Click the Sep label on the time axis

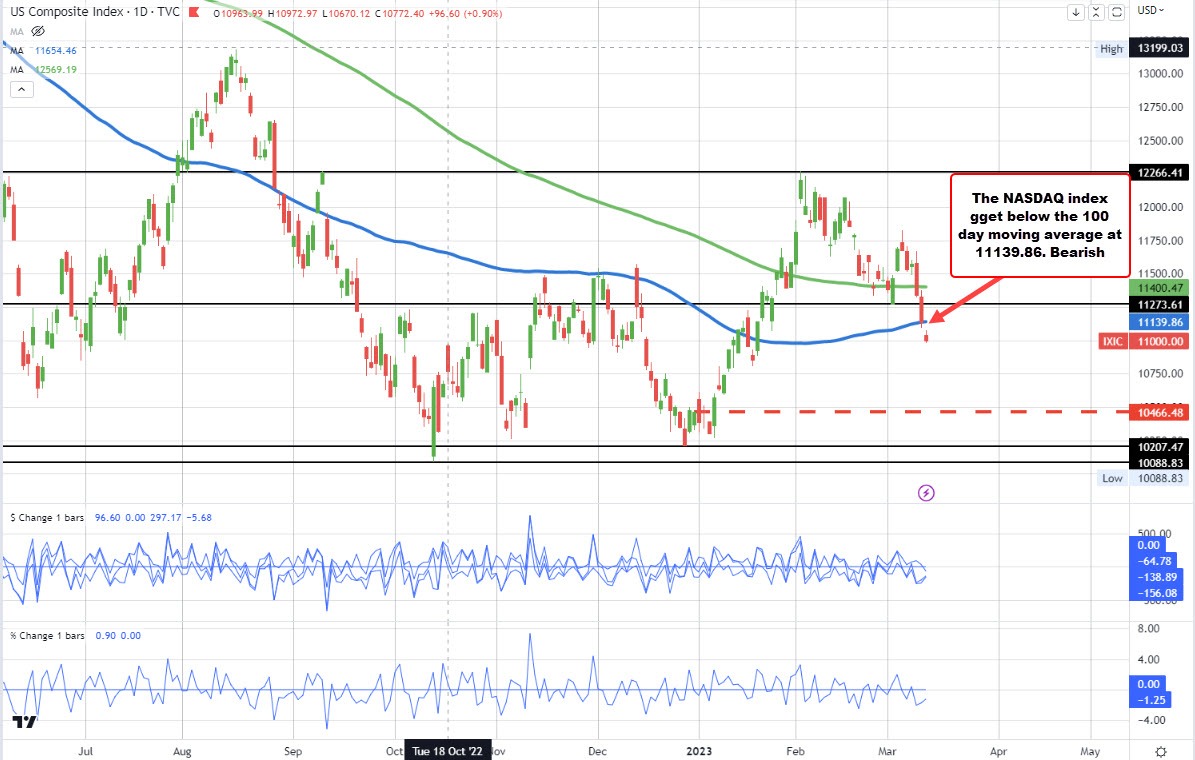click(293, 752)
